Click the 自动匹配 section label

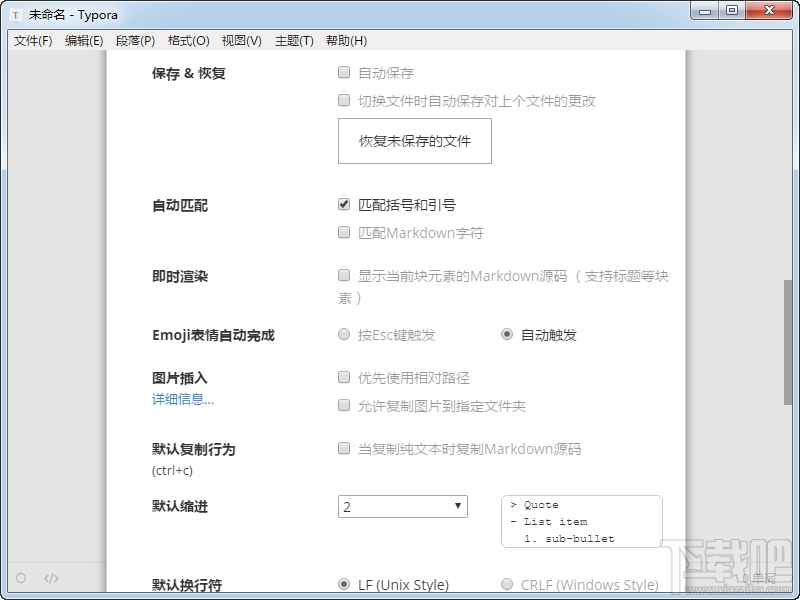[x=180, y=206]
